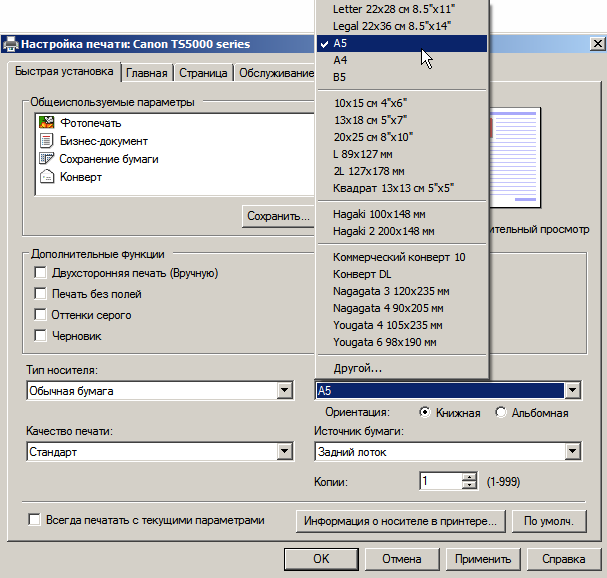Click the Копии number input field

click(x=441, y=481)
